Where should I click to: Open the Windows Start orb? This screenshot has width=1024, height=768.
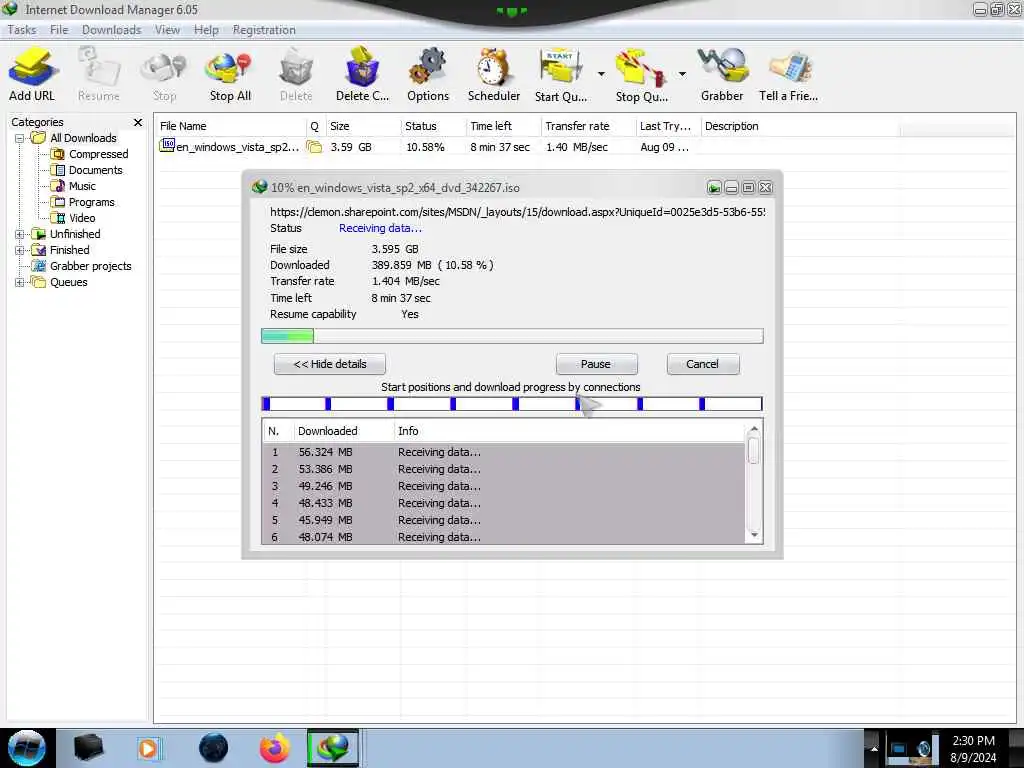pos(26,748)
